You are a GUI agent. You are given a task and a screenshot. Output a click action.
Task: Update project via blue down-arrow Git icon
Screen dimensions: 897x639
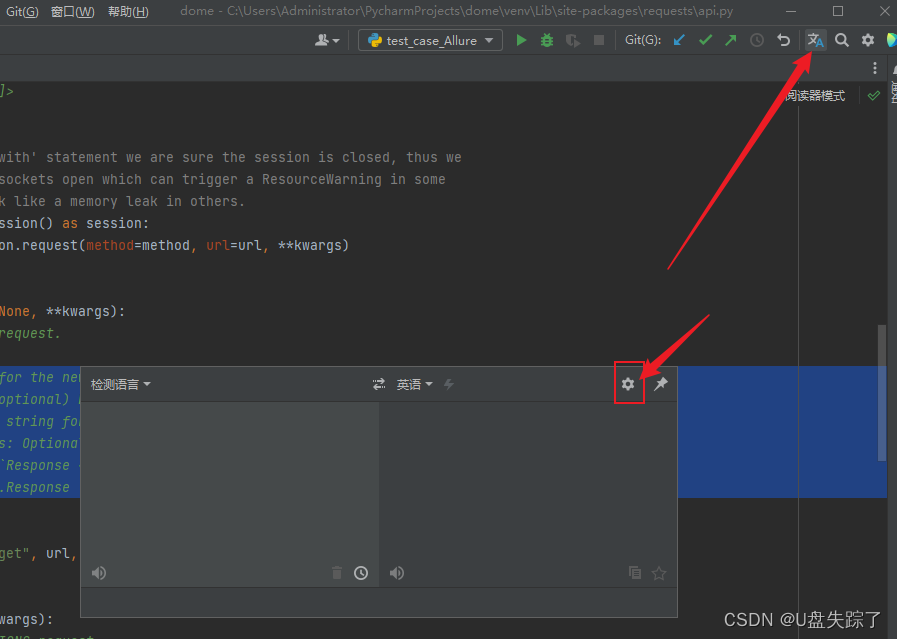click(679, 40)
